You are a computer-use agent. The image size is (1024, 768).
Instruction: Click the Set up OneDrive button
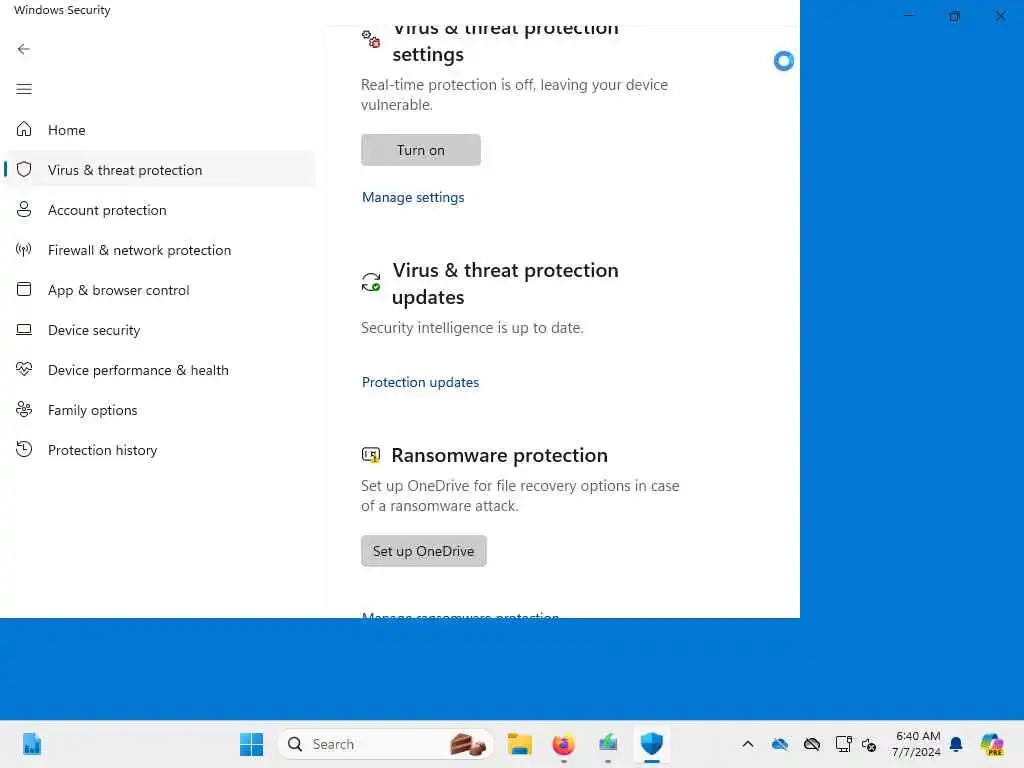[423, 551]
